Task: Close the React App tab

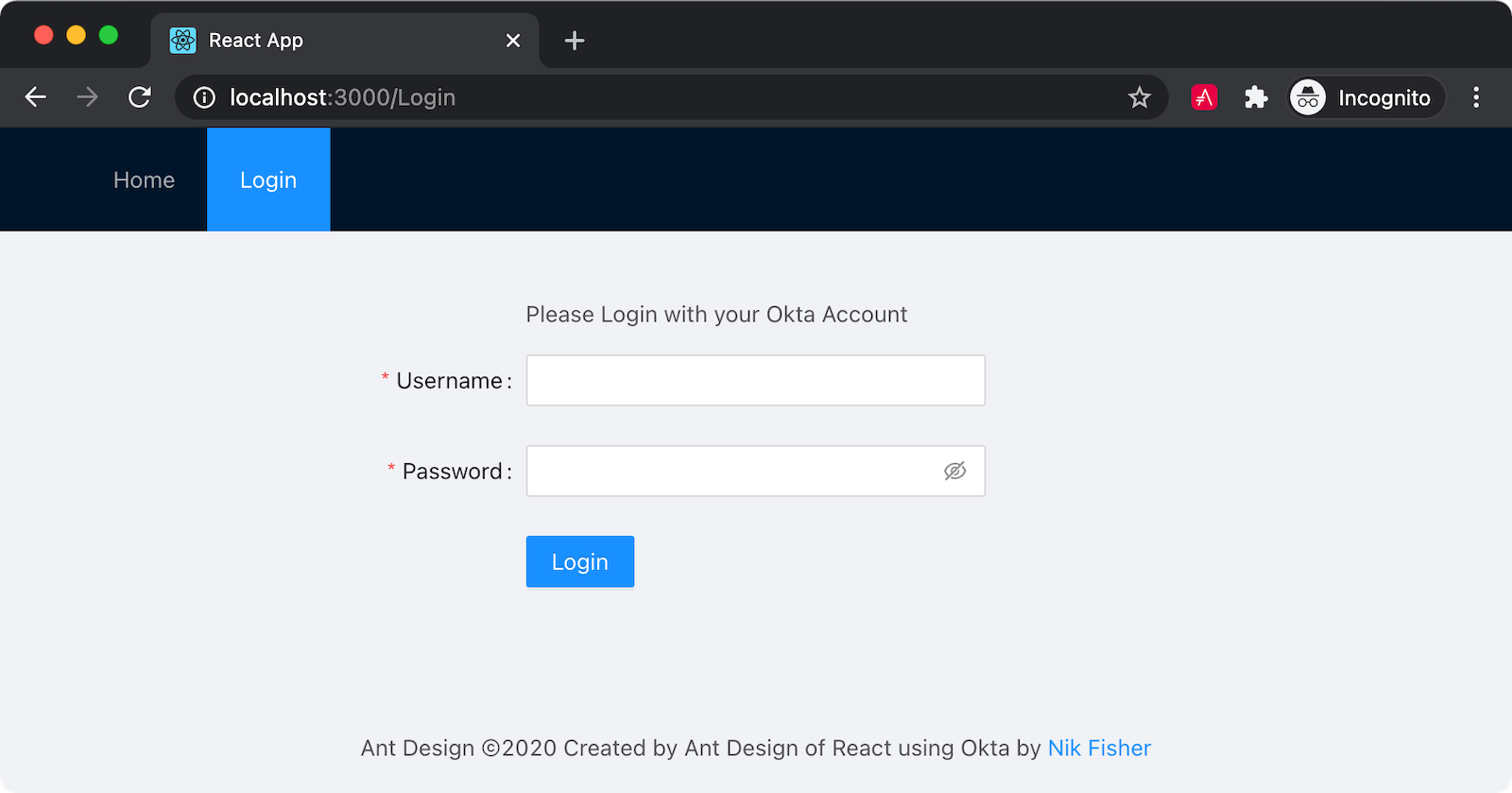Action: click(513, 41)
